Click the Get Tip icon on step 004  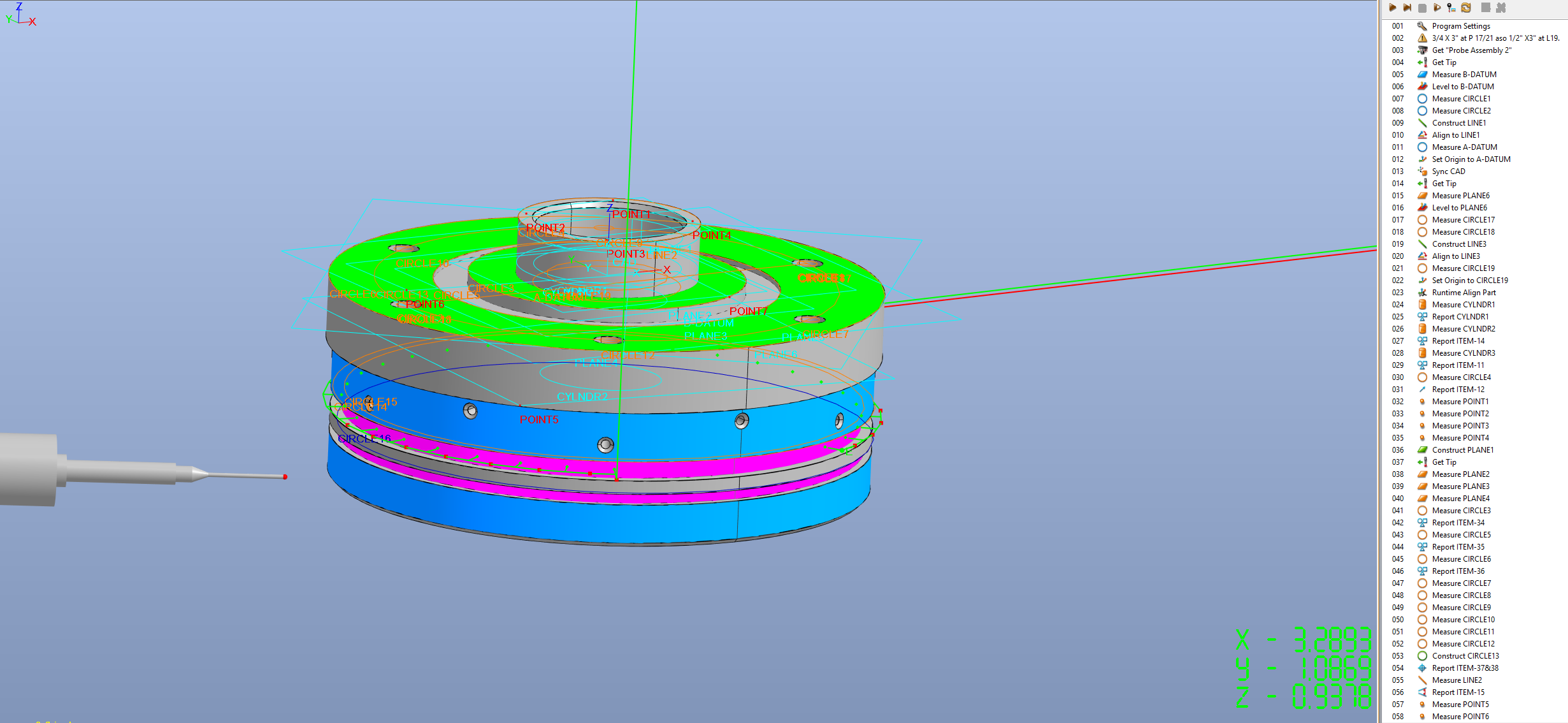tap(1422, 62)
